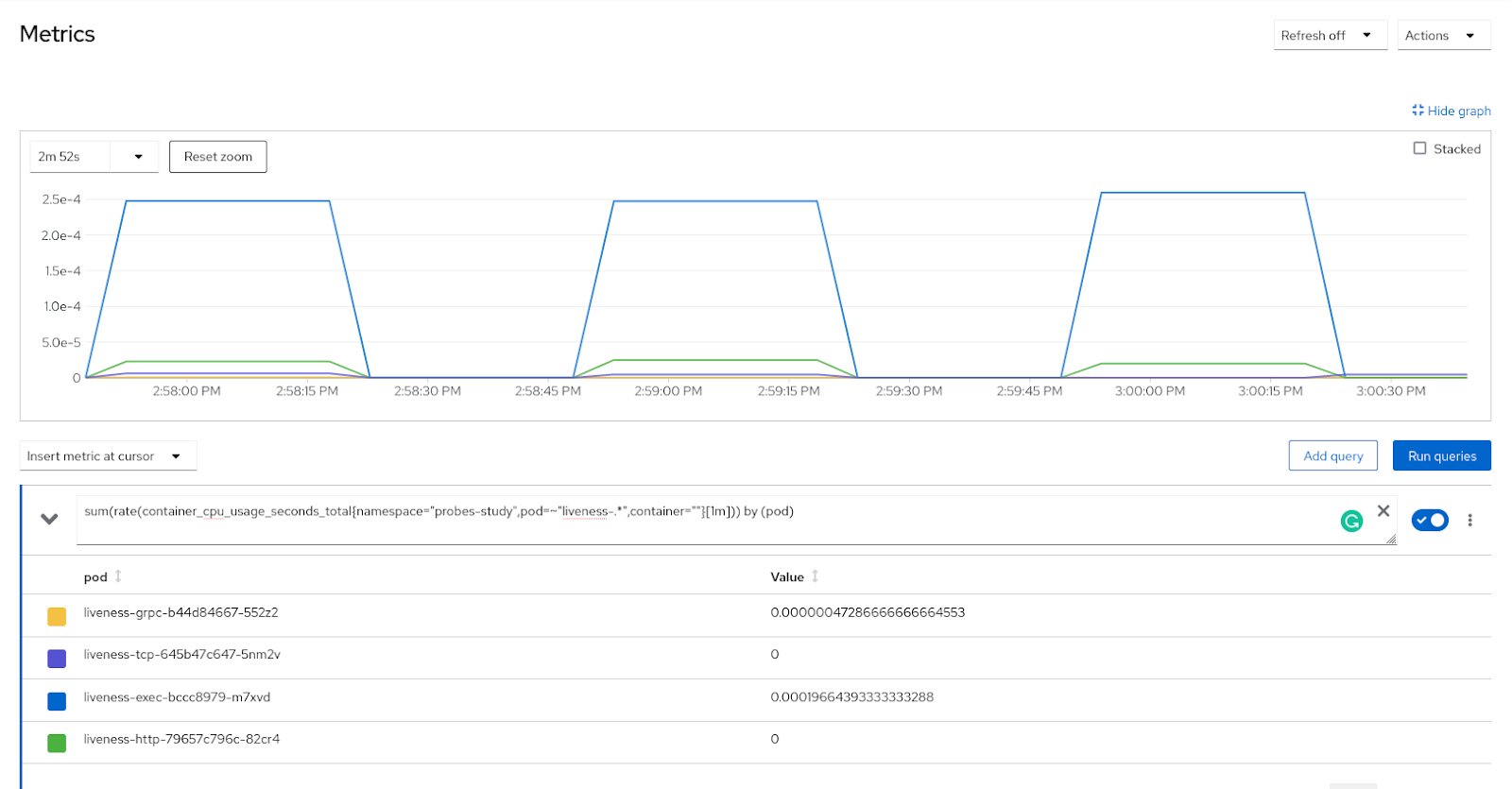Collapse the query results chevron

click(x=49, y=519)
